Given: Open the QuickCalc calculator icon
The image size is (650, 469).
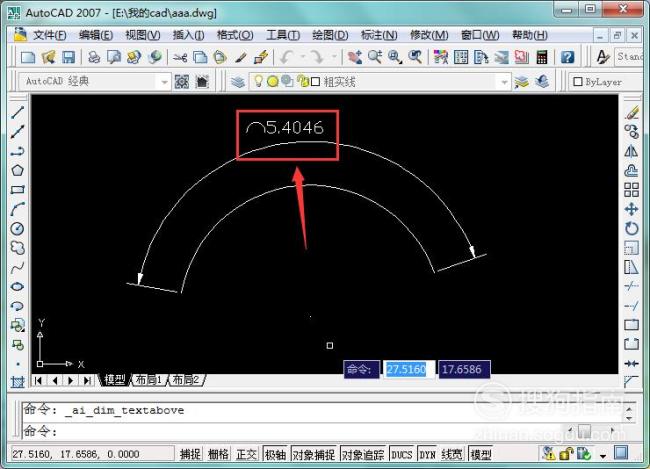Looking at the screenshot, I should coord(542,57).
